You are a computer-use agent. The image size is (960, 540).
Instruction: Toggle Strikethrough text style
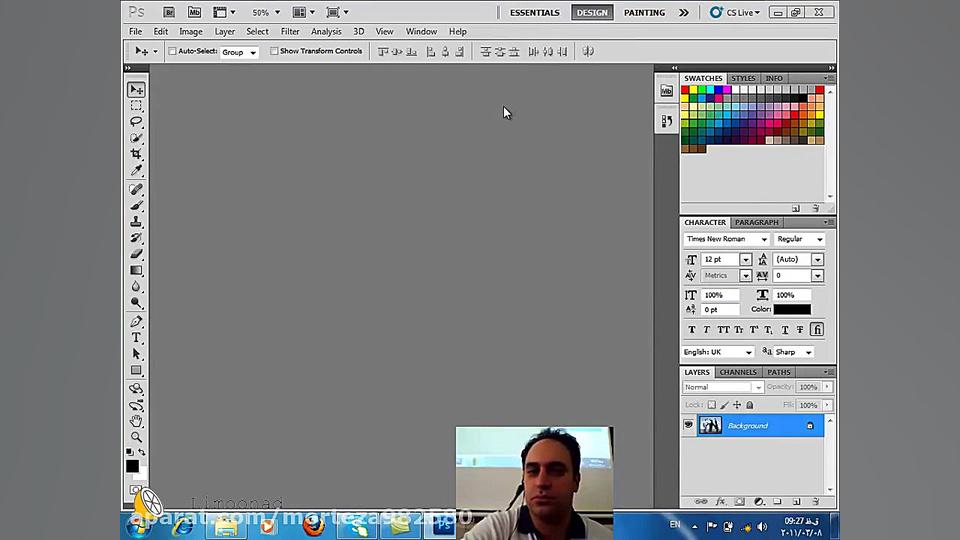800,330
